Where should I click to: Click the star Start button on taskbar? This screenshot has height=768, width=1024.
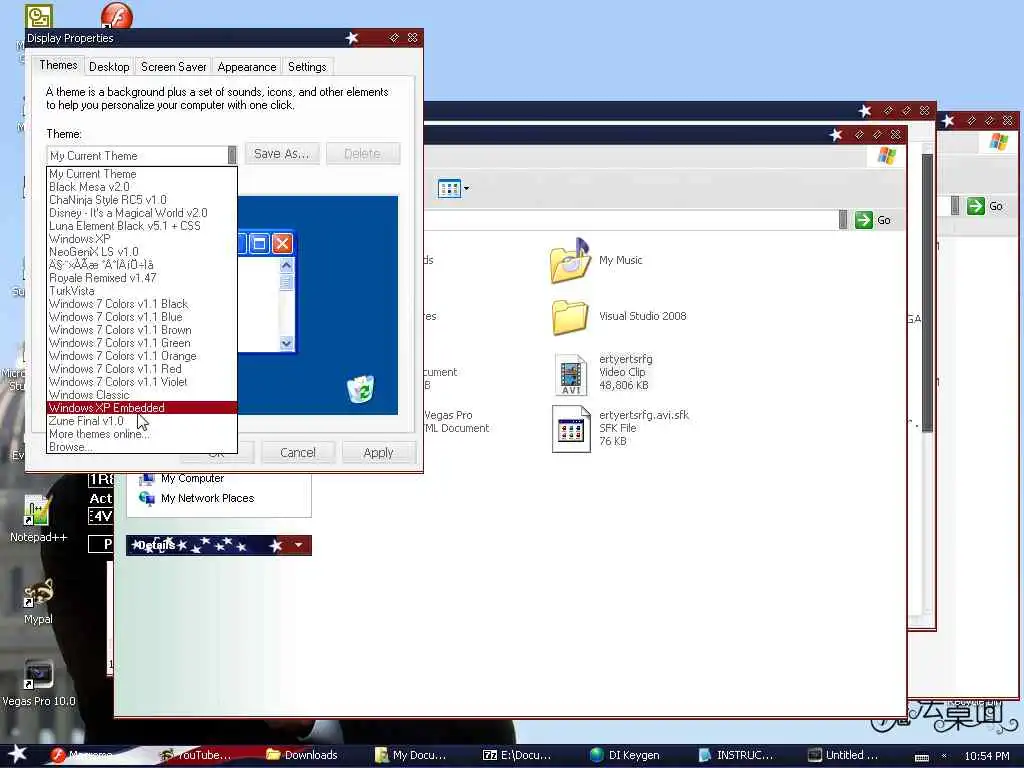point(18,754)
